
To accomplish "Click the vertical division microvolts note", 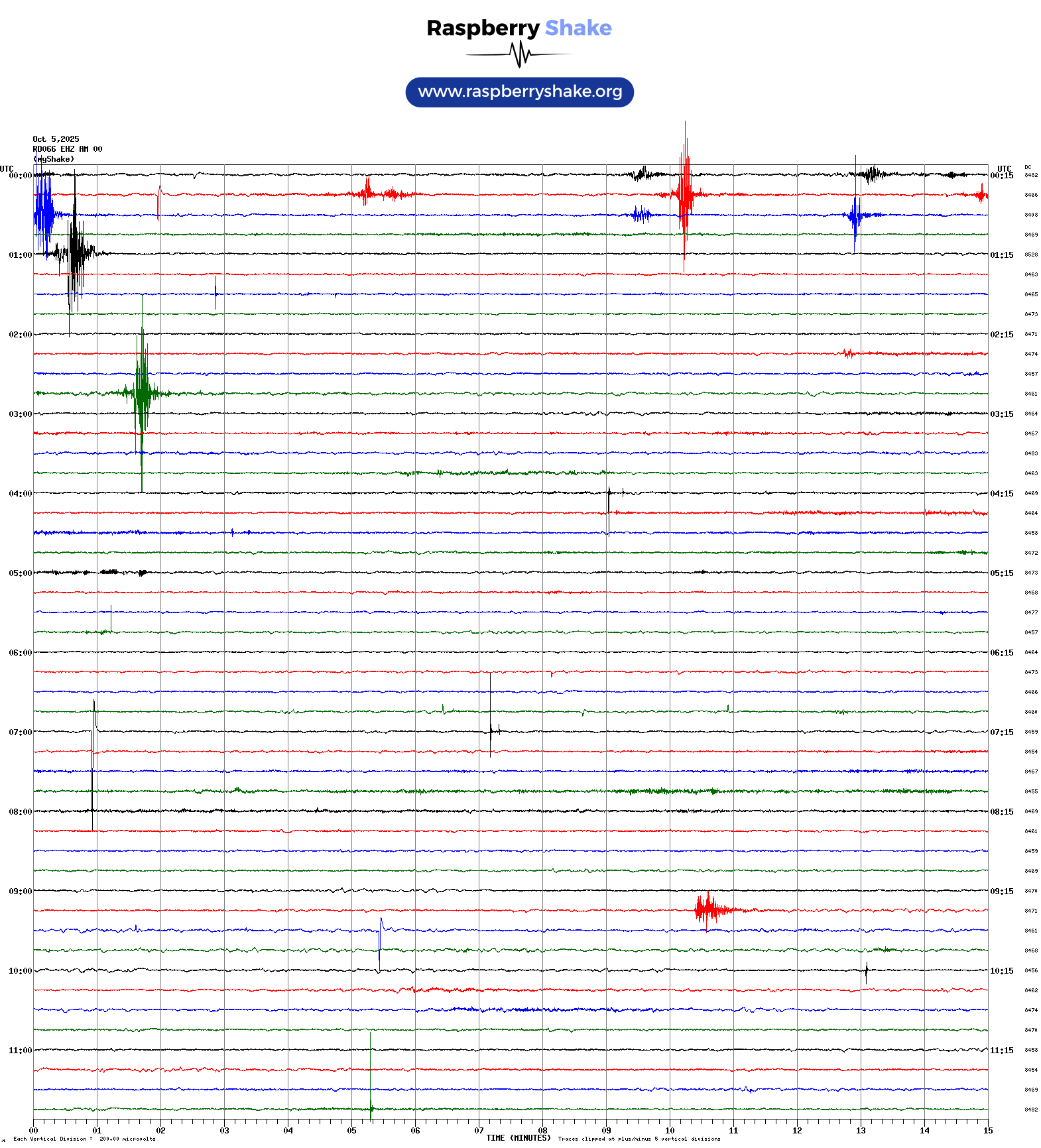I will click(x=84, y=1139).
